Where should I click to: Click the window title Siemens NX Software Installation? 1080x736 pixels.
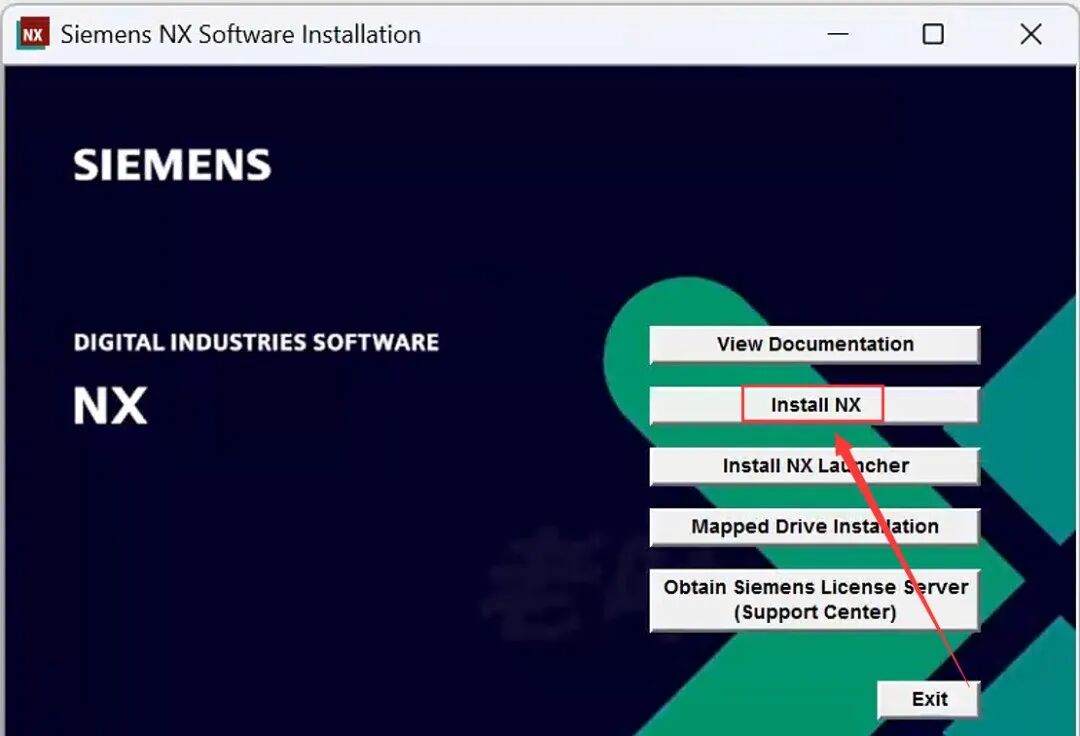tap(241, 34)
